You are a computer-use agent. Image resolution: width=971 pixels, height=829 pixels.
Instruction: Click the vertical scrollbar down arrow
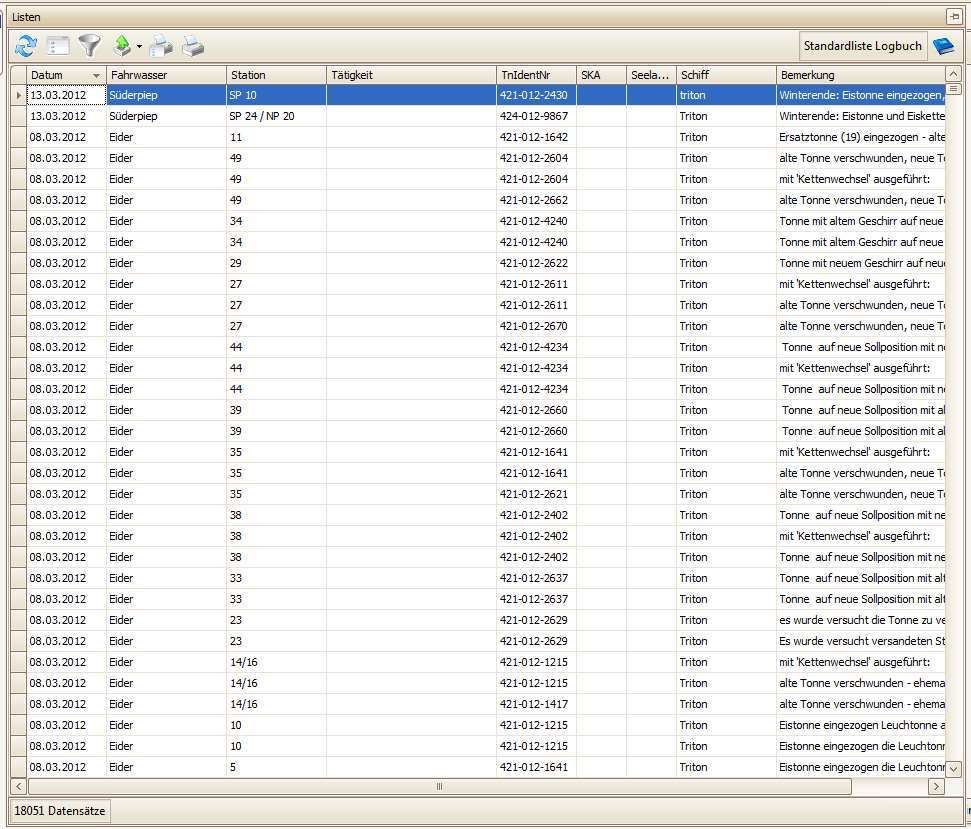[x=953, y=769]
